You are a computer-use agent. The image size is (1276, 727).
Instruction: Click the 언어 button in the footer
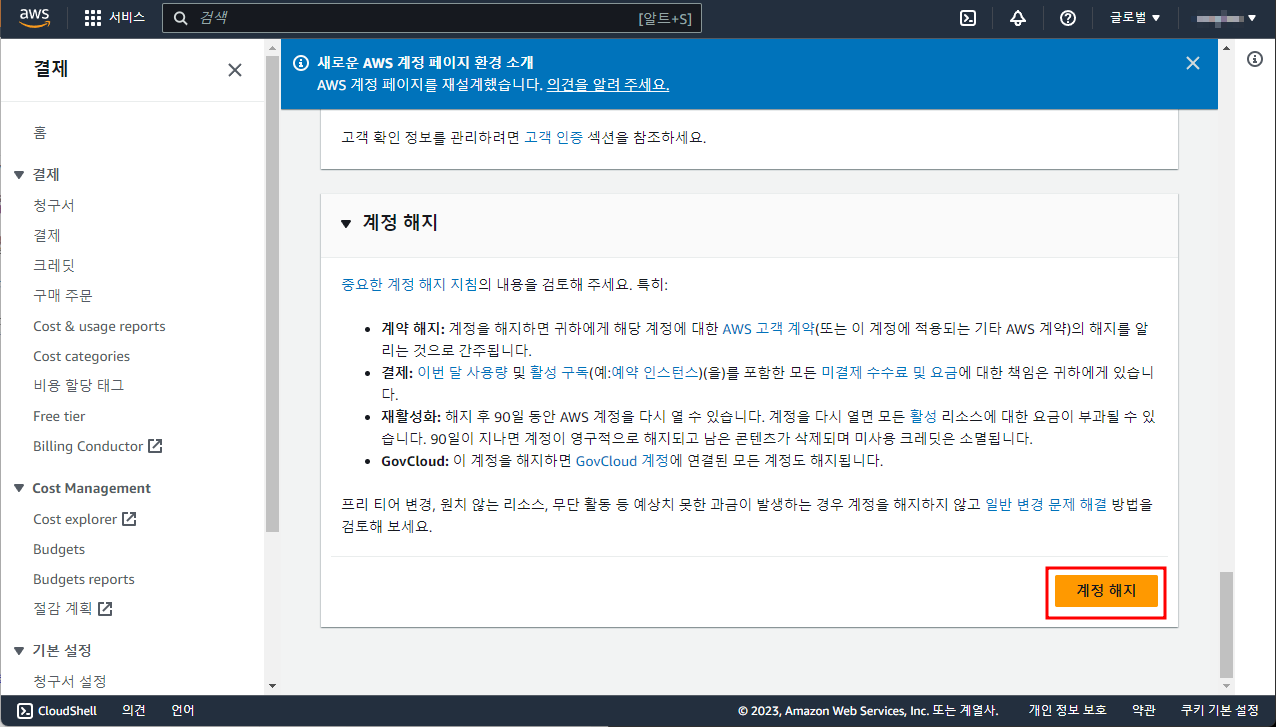tap(183, 711)
